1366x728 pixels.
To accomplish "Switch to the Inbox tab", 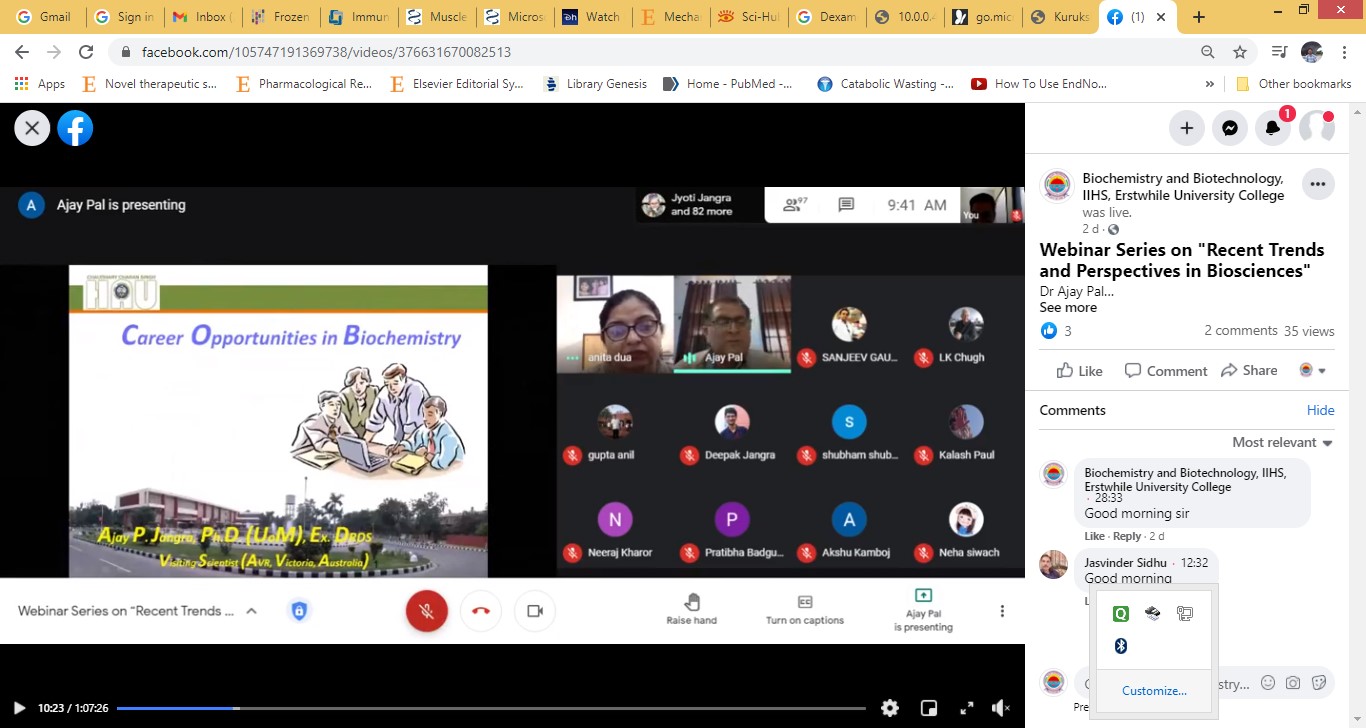I will pyautogui.click(x=203, y=17).
